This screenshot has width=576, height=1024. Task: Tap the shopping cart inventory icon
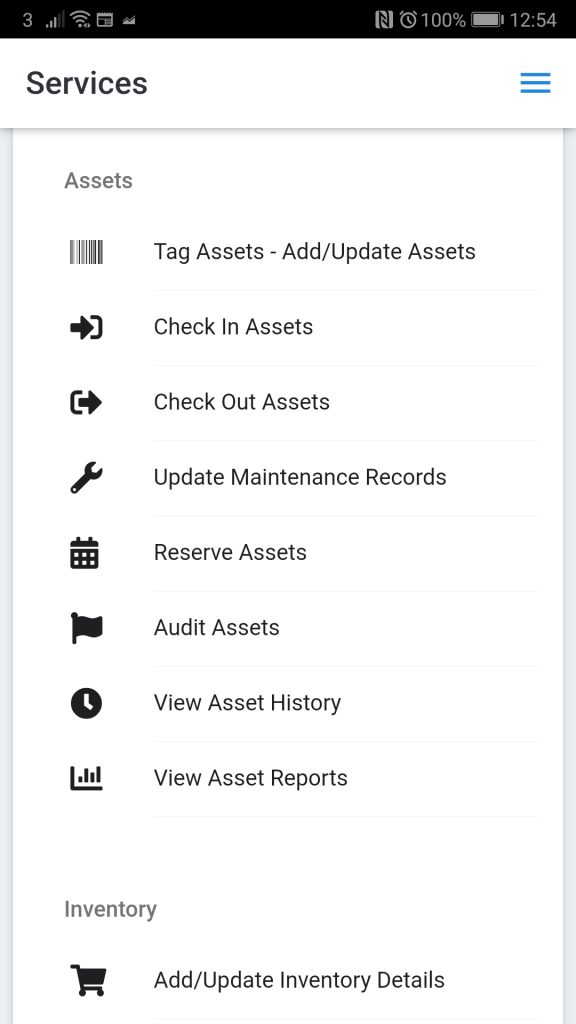click(88, 980)
